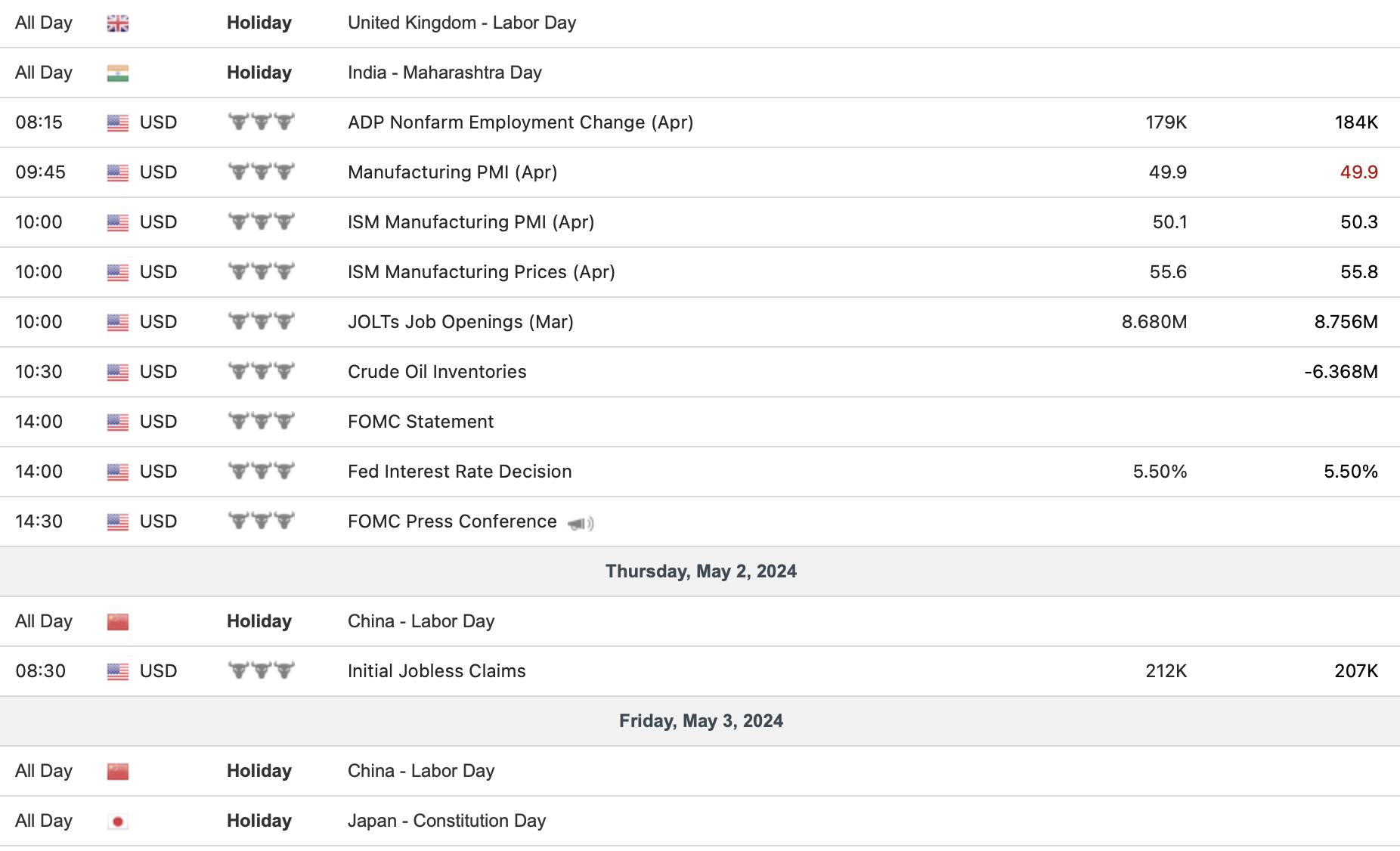Open the ADP Nonfarm Employment Change event
Image resolution: width=1400 pixels, height=851 pixels.
pyautogui.click(x=520, y=122)
